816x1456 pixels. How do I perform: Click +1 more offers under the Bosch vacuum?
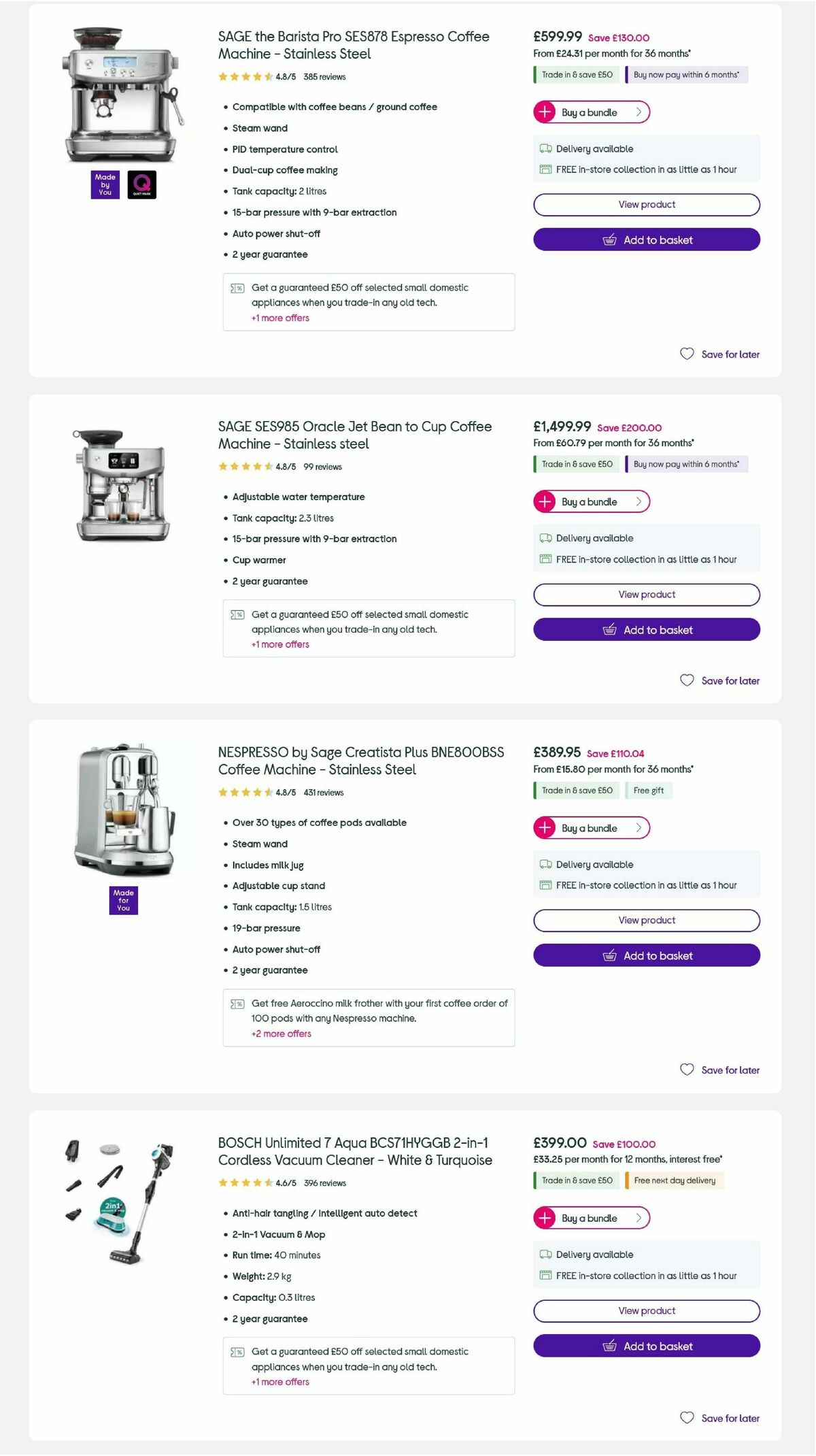click(279, 1382)
